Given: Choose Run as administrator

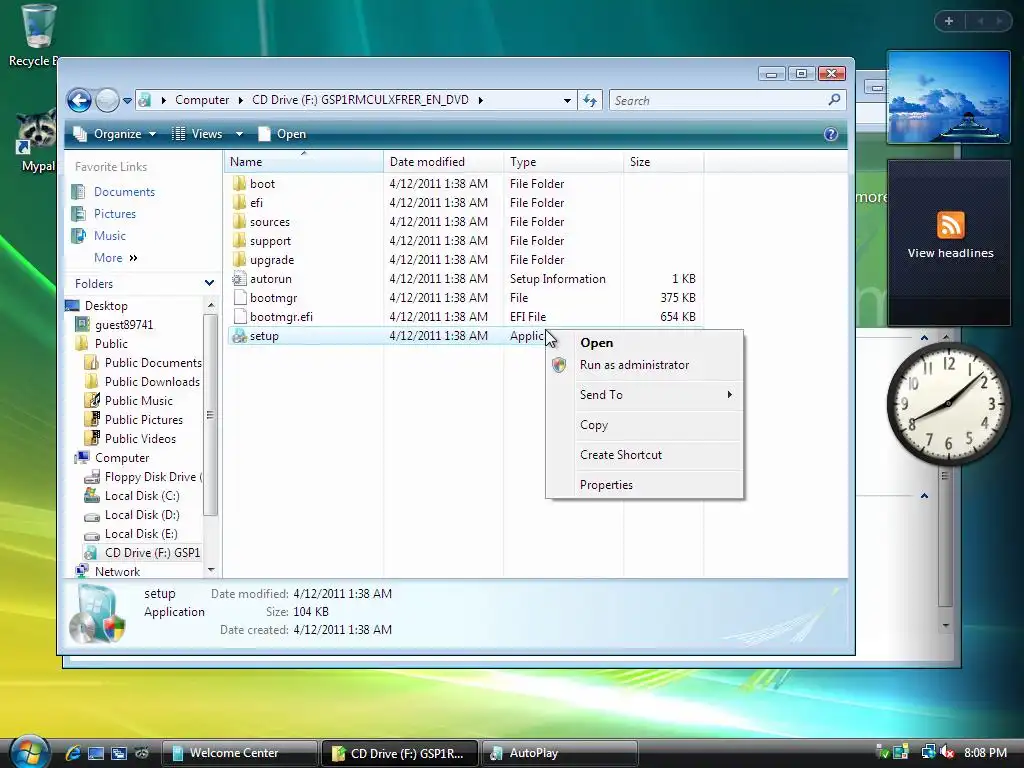Looking at the screenshot, I should pyautogui.click(x=645, y=365).
